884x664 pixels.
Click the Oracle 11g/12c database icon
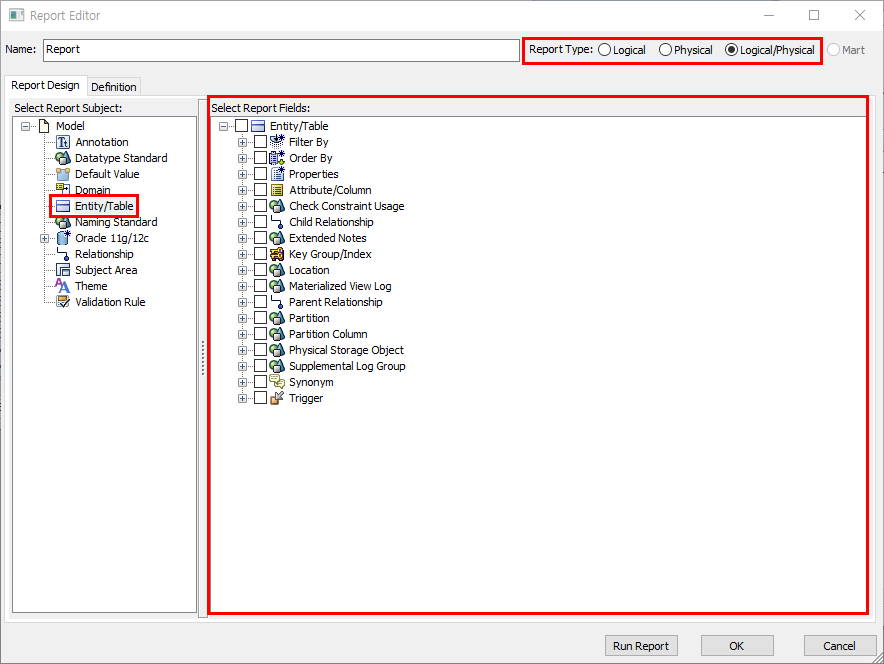[x=64, y=238]
